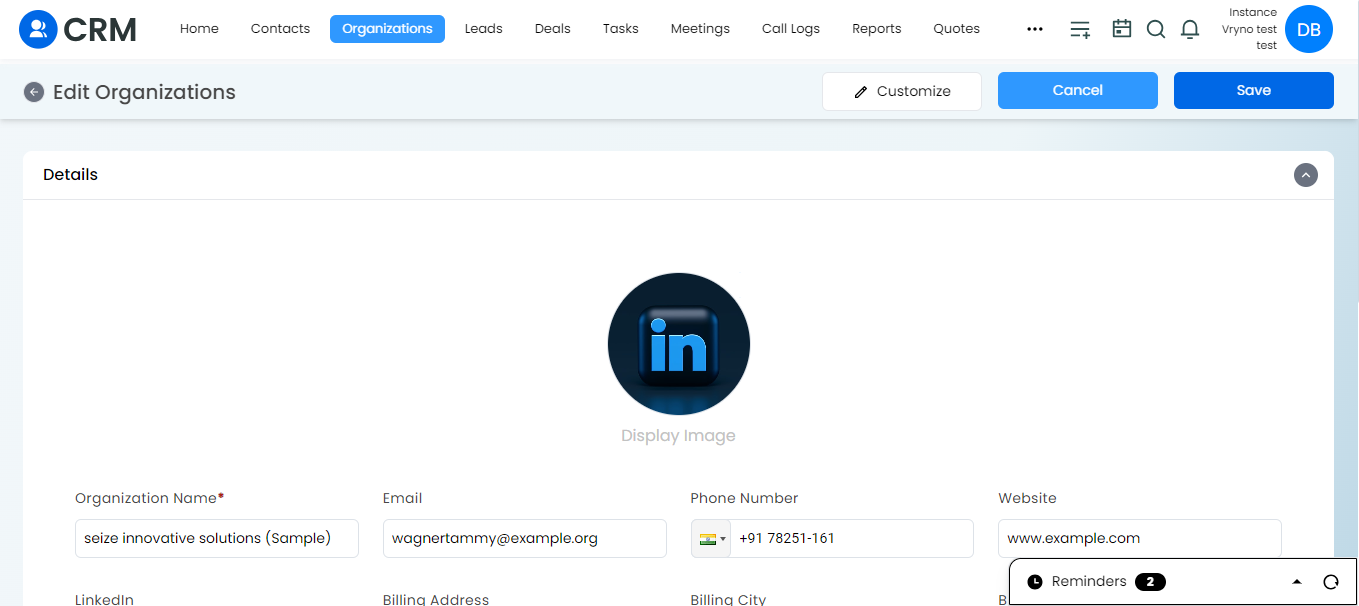Viewport: 1359px width, 606px height.
Task: Select the Organizations tab
Action: pos(387,29)
